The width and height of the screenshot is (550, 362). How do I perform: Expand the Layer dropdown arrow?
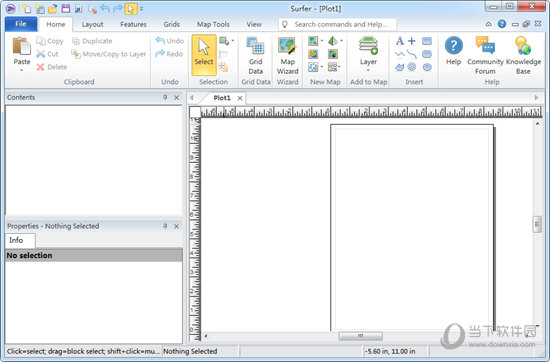coord(368,70)
